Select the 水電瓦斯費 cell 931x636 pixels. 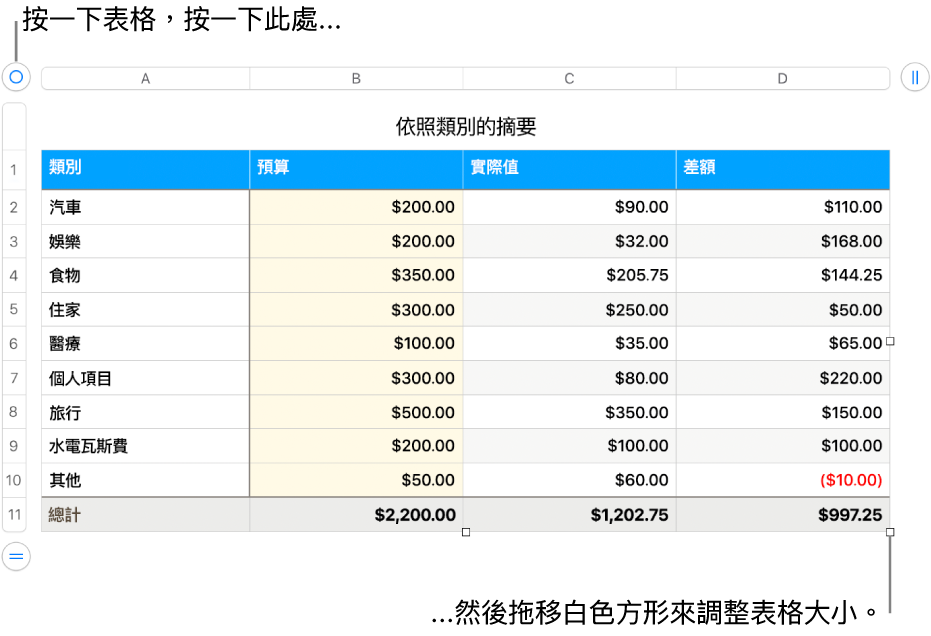point(145,446)
